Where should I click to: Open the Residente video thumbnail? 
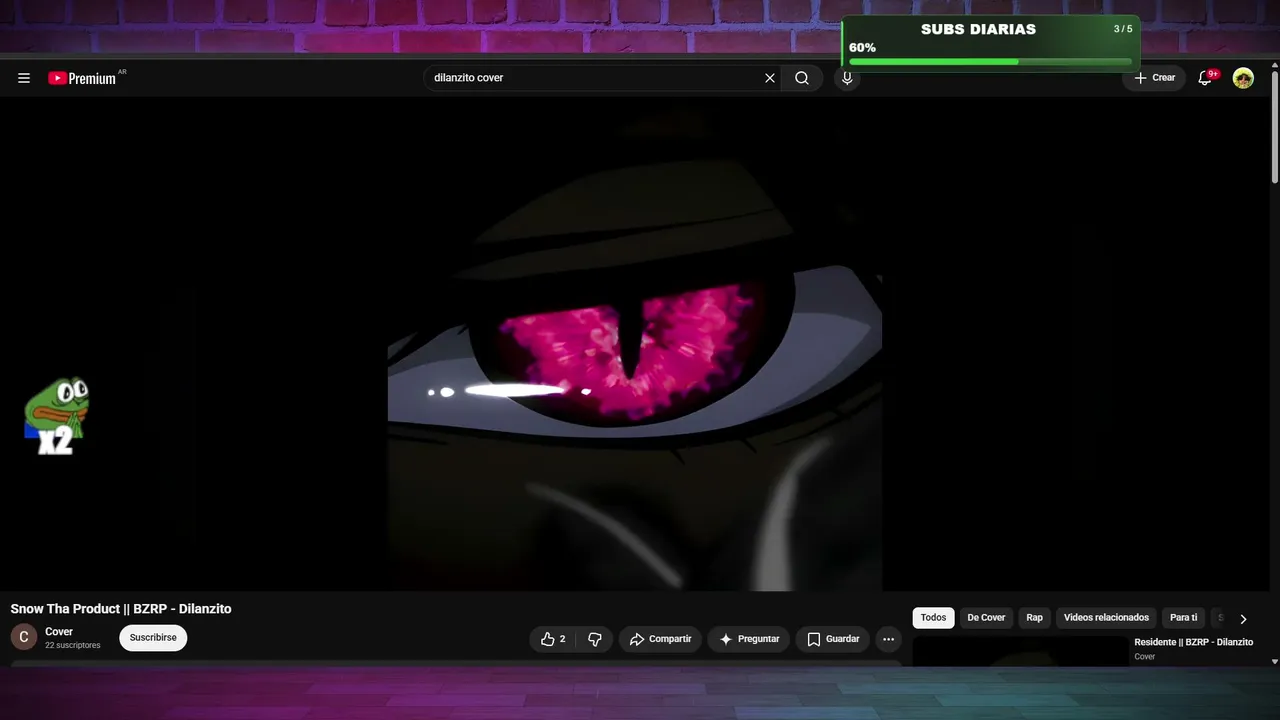point(1020,650)
